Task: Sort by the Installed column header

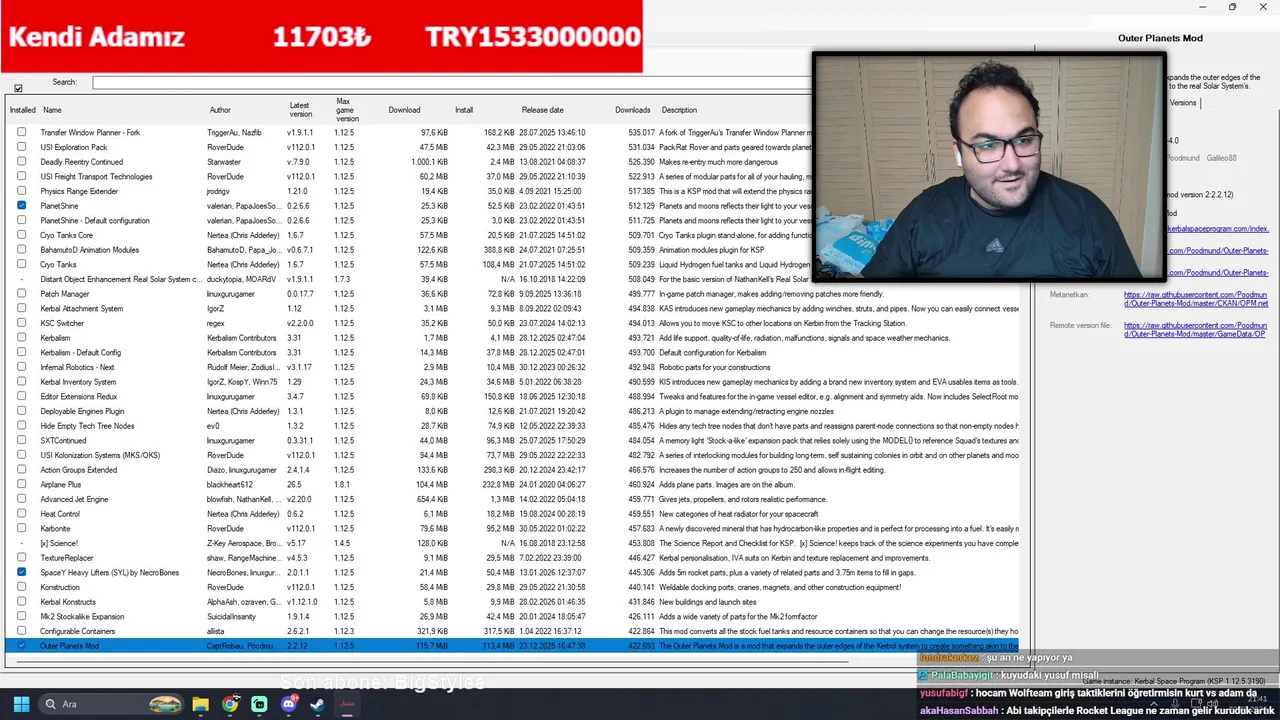Action: pos(22,110)
